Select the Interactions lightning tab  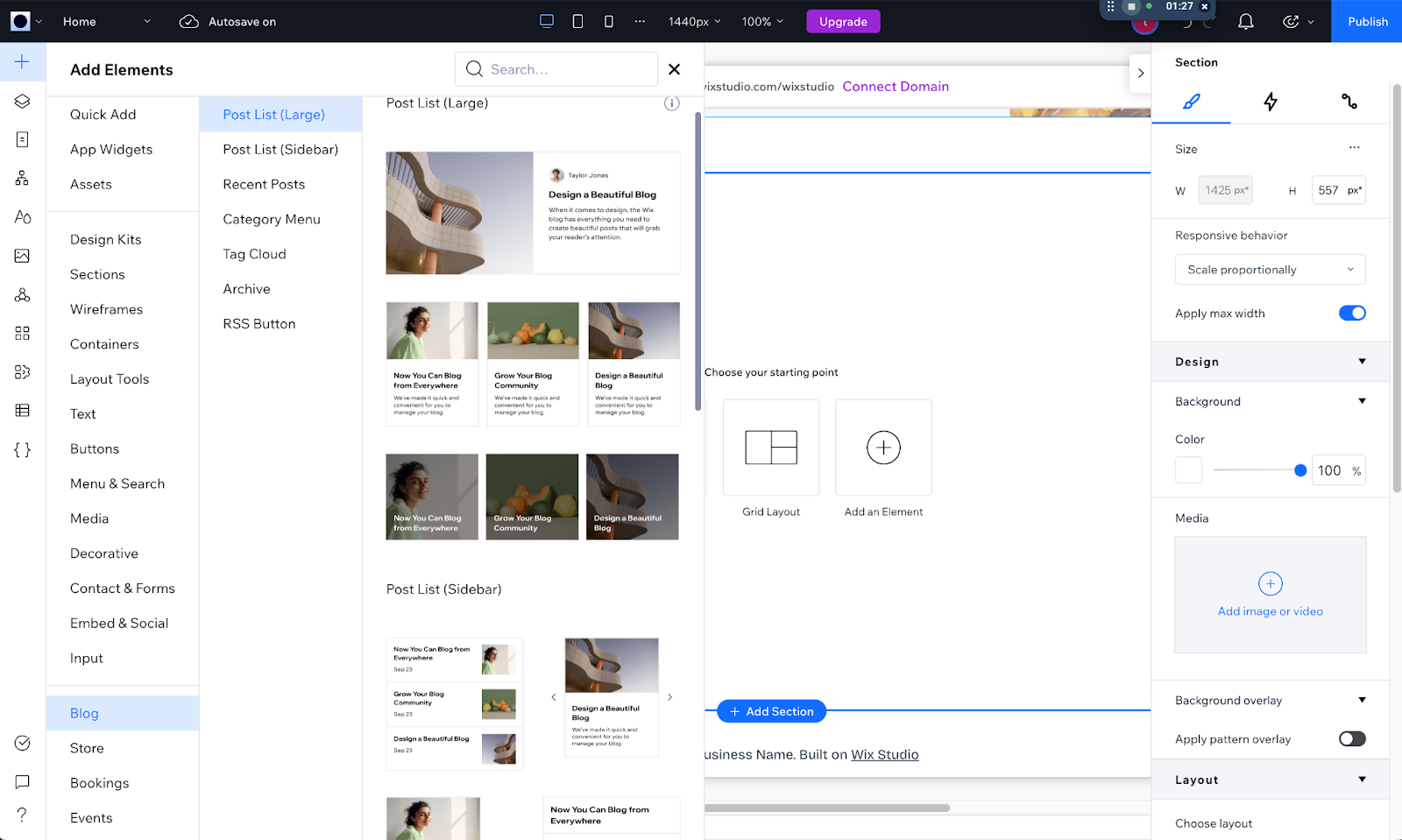(x=1270, y=102)
